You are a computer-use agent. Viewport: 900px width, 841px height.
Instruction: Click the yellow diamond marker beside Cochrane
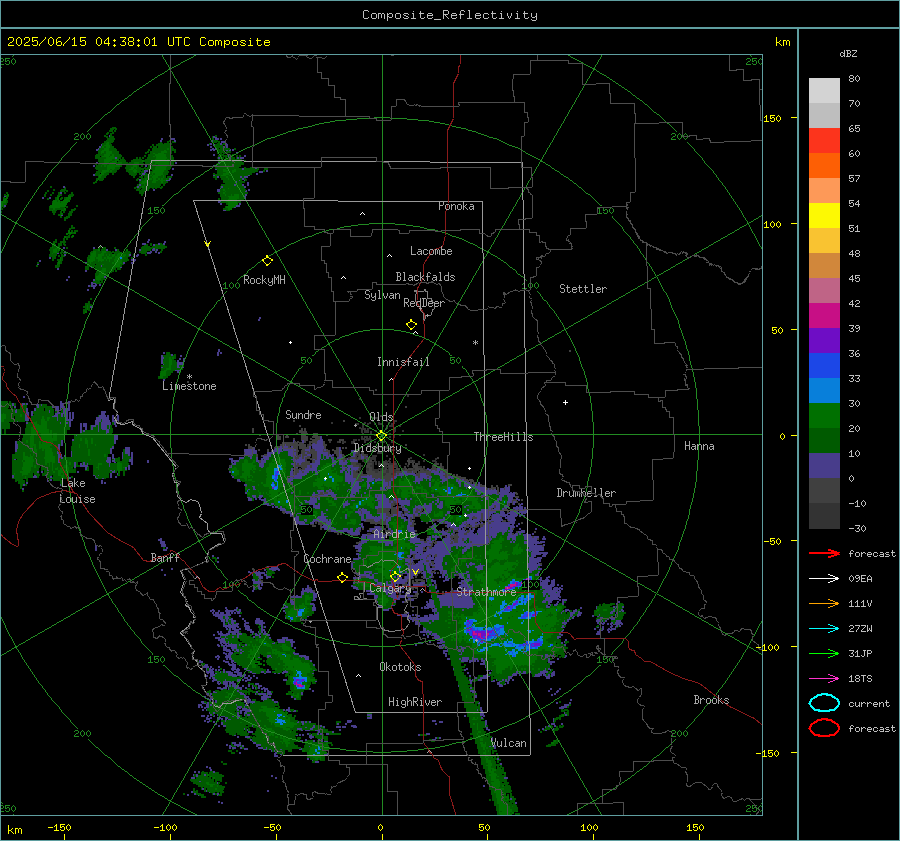point(342,577)
